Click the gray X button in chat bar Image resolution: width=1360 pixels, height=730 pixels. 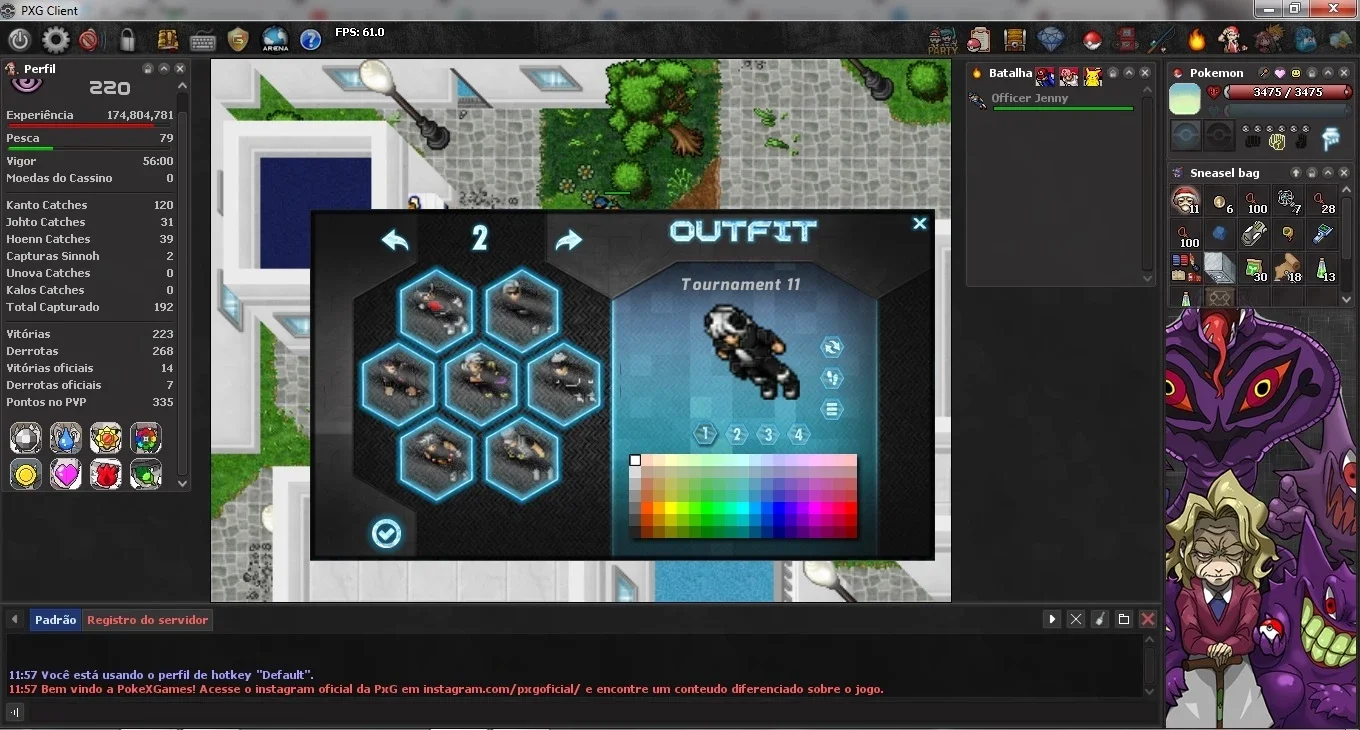pos(1076,620)
